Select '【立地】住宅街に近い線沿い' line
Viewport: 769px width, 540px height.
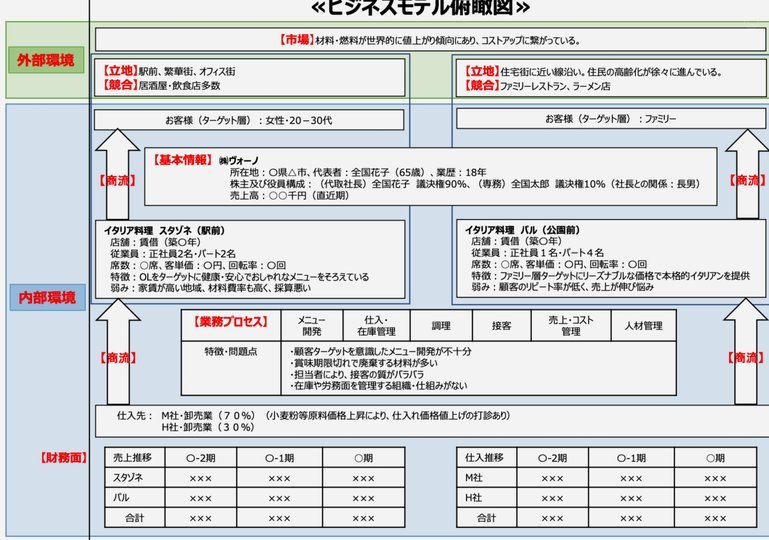(x=592, y=72)
